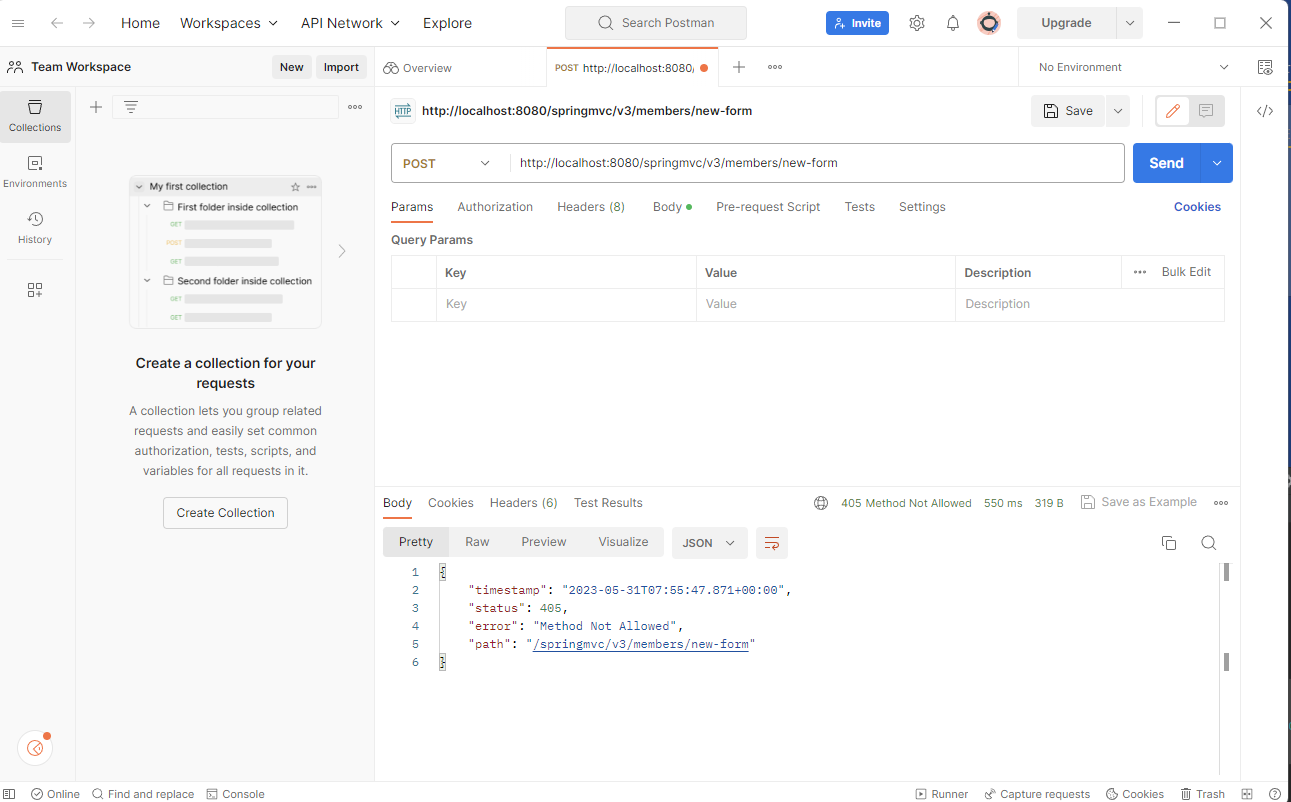The width and height of the screenshot is (1291, 802).
Task: Copy the response body
Action: (1169, 543)
